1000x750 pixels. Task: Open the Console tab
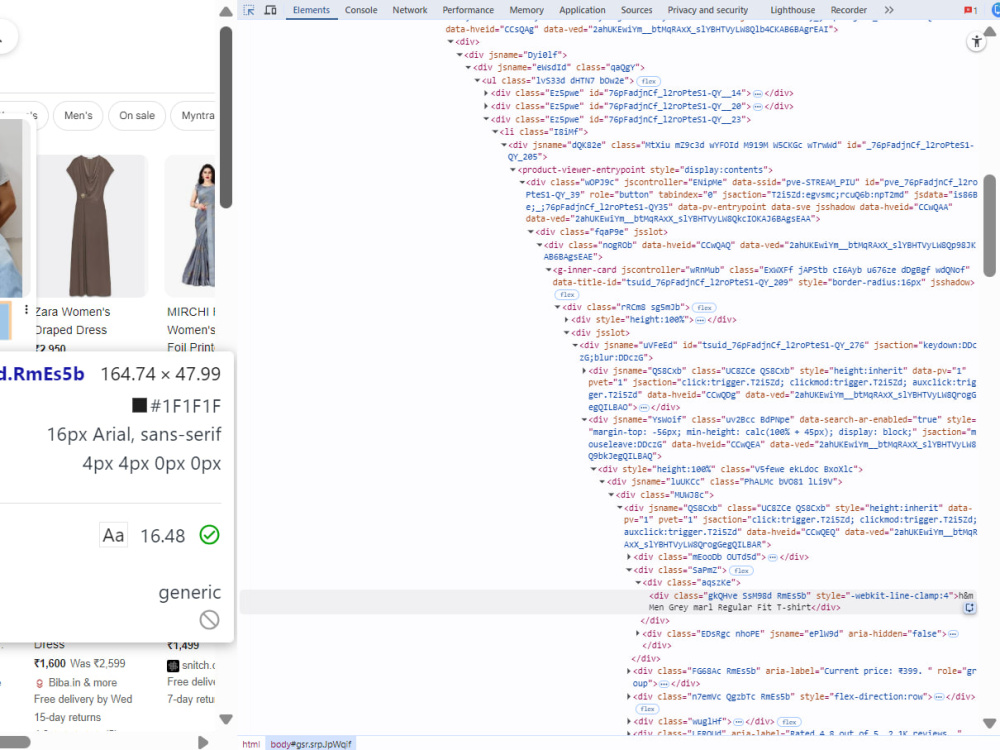(361, 10)
